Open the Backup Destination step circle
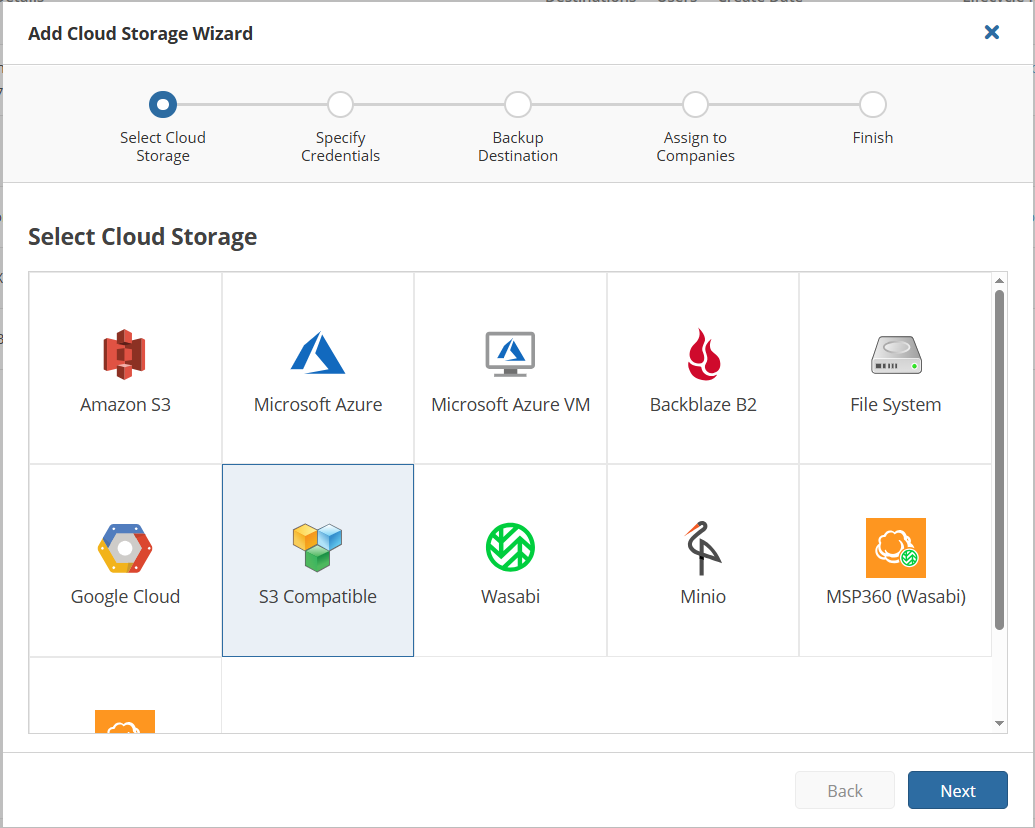 (518, 104)
